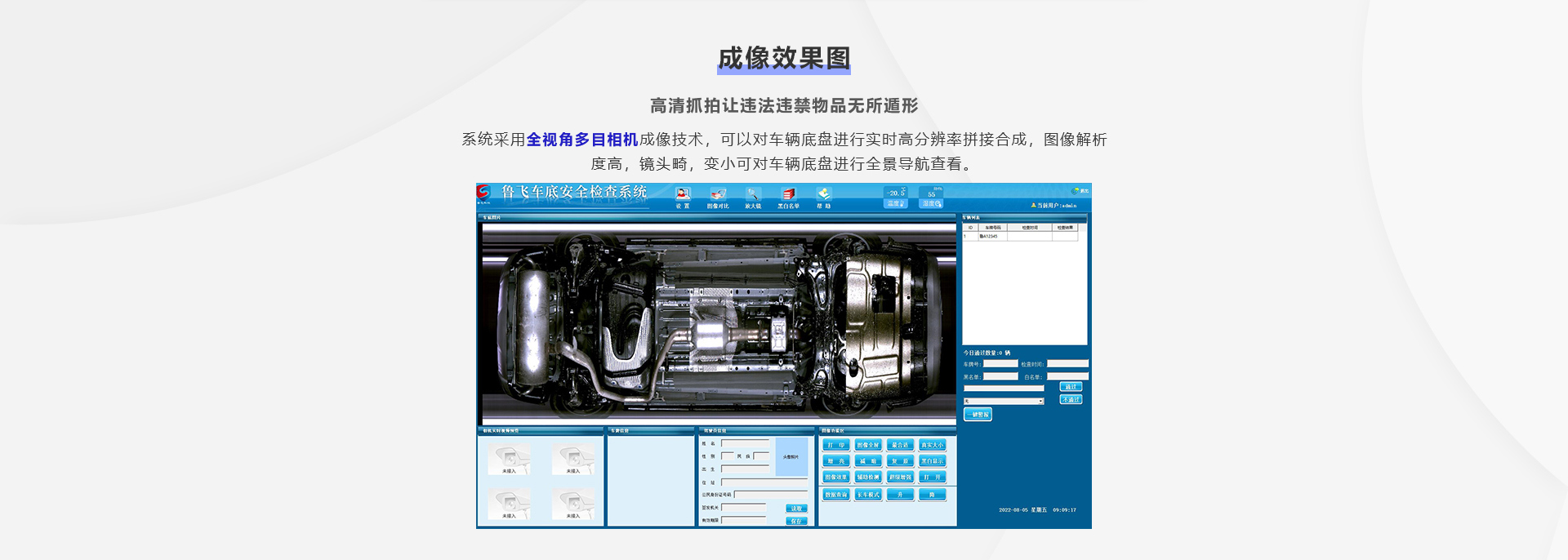The height and width of the screenshot is (560, 1568).
Task: Click the 减暗 darken button
Action: (x=868, y=461)
